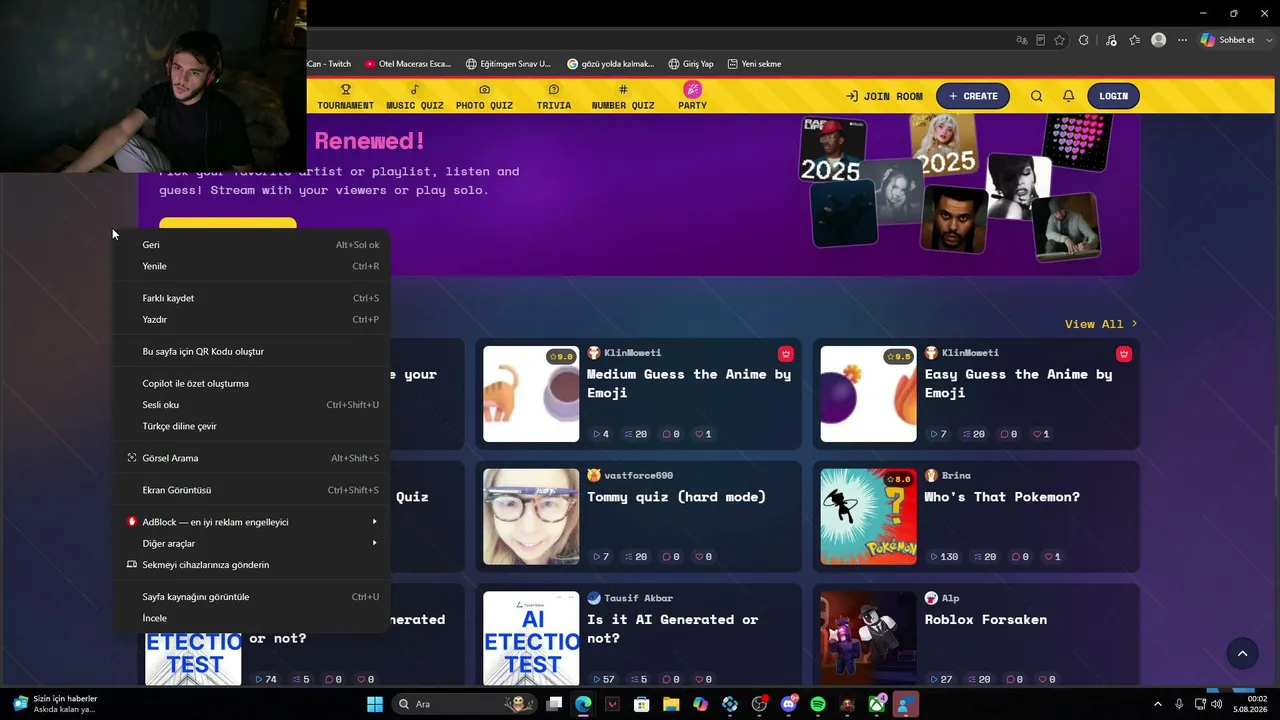The width and height of the screenshot is (1280, 720).
Task: Open Task View on the taskbar
Action: point(554,704)
